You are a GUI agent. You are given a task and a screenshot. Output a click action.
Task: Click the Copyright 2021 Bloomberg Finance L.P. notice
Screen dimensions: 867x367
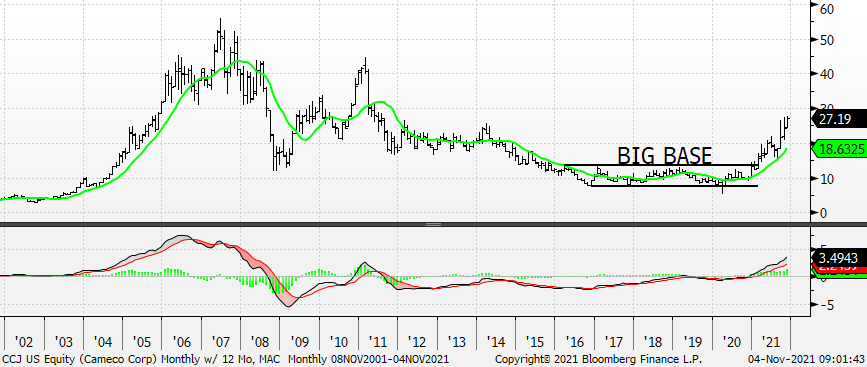[x=598, y=360]
